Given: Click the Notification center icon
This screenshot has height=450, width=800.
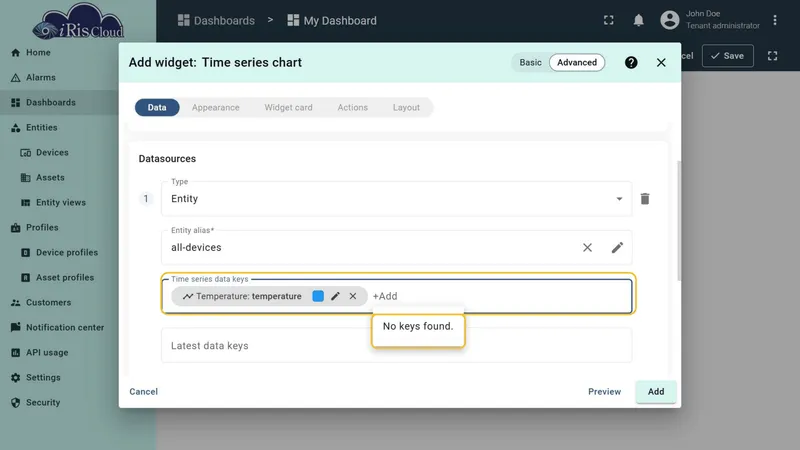Looking at the screenshot, I should coord(16,327).
